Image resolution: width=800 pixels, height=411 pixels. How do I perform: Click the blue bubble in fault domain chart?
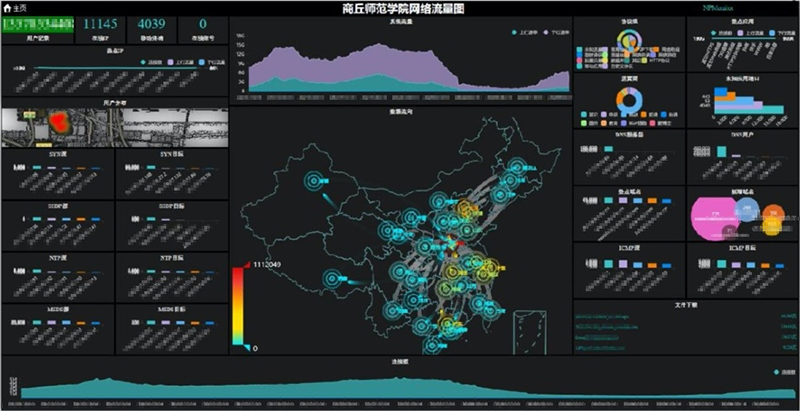pyautogui.click(x=747, y=209)
